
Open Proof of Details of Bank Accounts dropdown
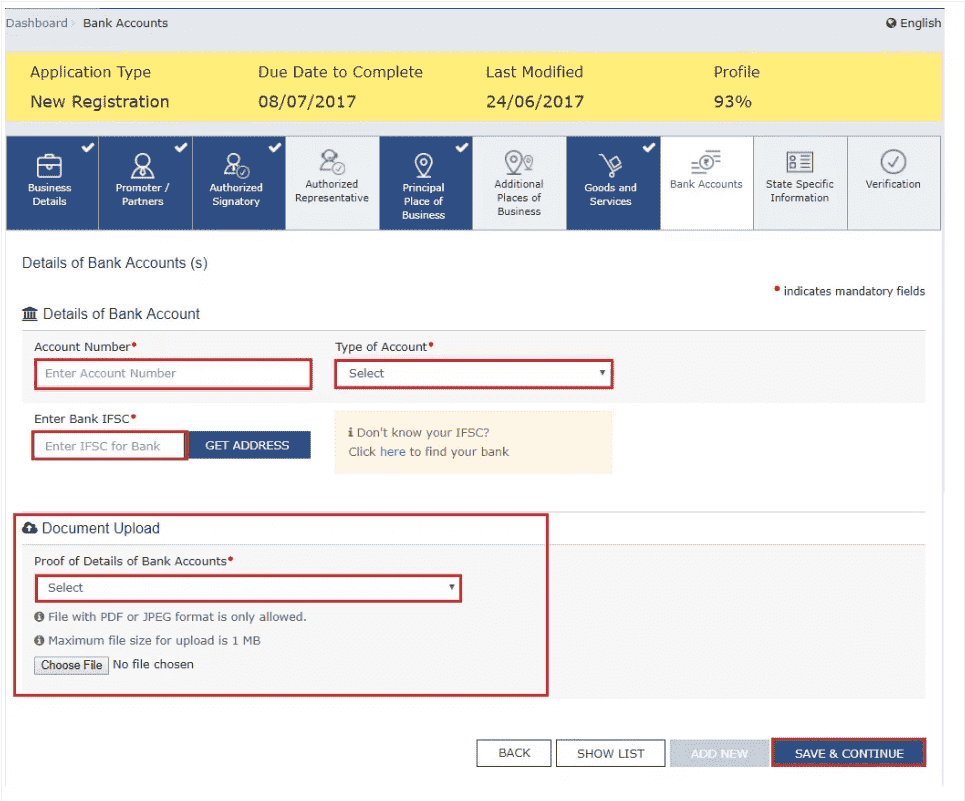point(248,588)
